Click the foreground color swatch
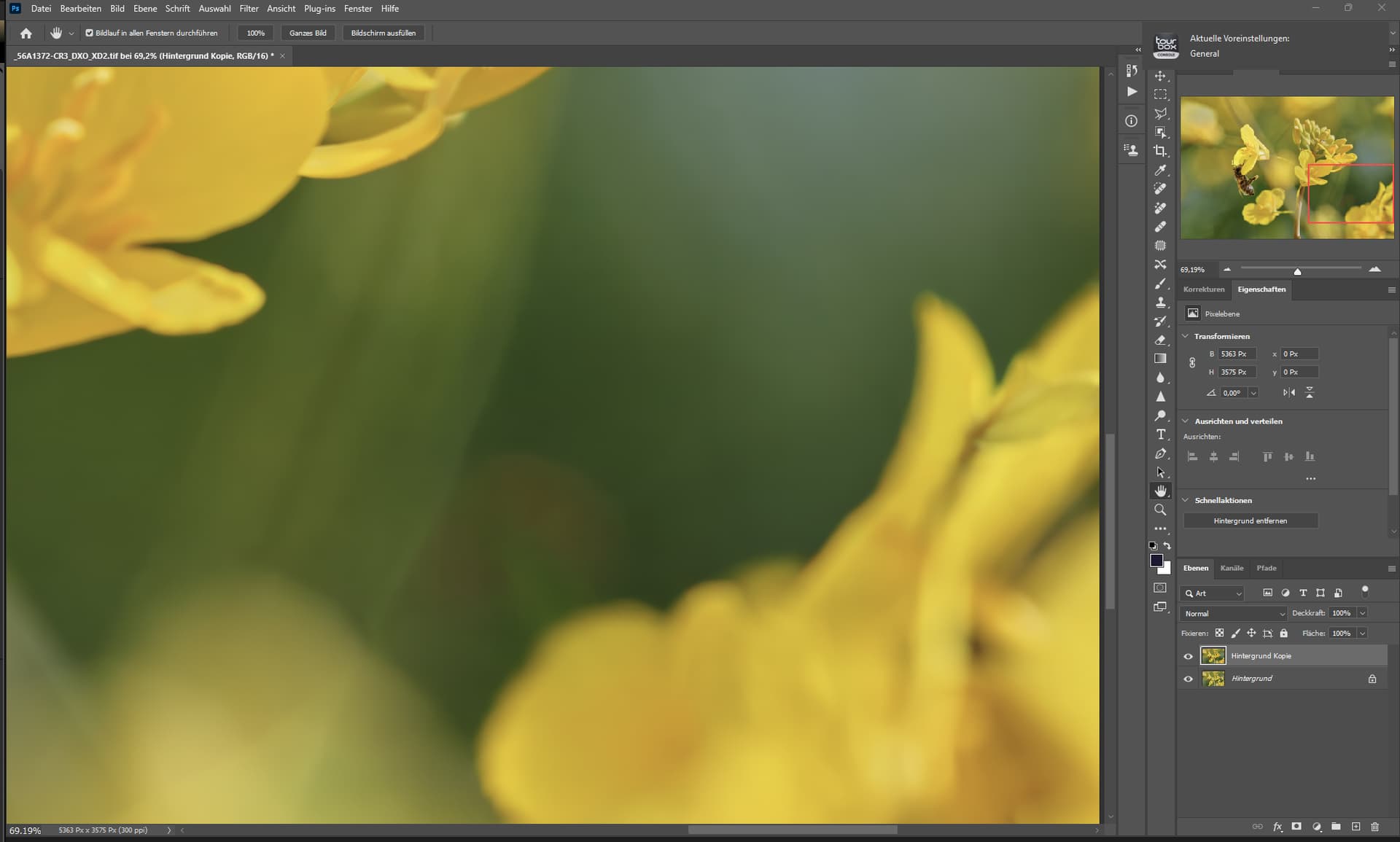 coord(1156,560)
